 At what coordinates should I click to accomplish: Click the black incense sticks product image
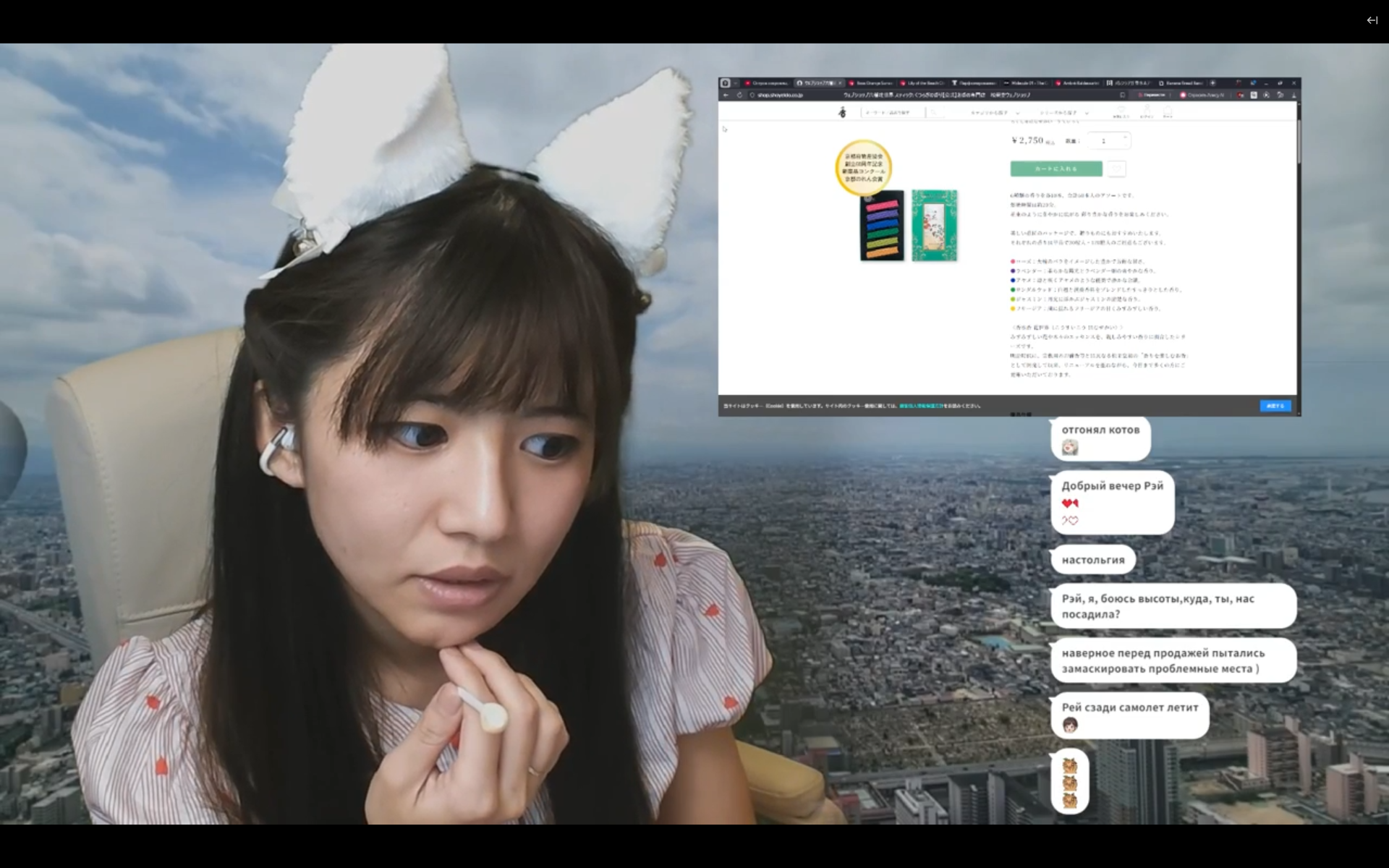click(882, 225)
